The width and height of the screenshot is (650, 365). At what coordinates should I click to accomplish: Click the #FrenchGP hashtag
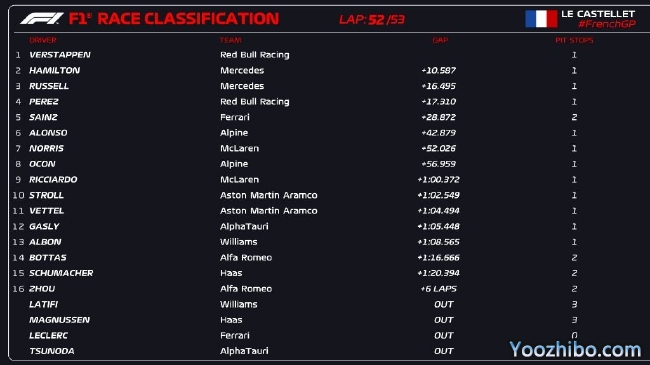pyautogui.click(x=606, y=24)
